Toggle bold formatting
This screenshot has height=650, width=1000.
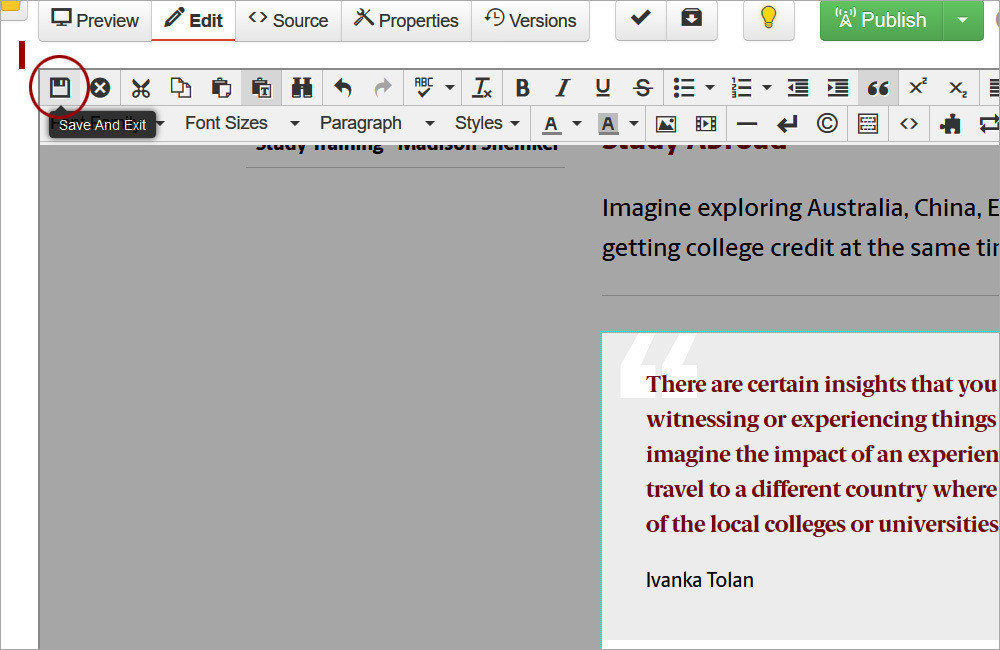(x=522, y=88)
